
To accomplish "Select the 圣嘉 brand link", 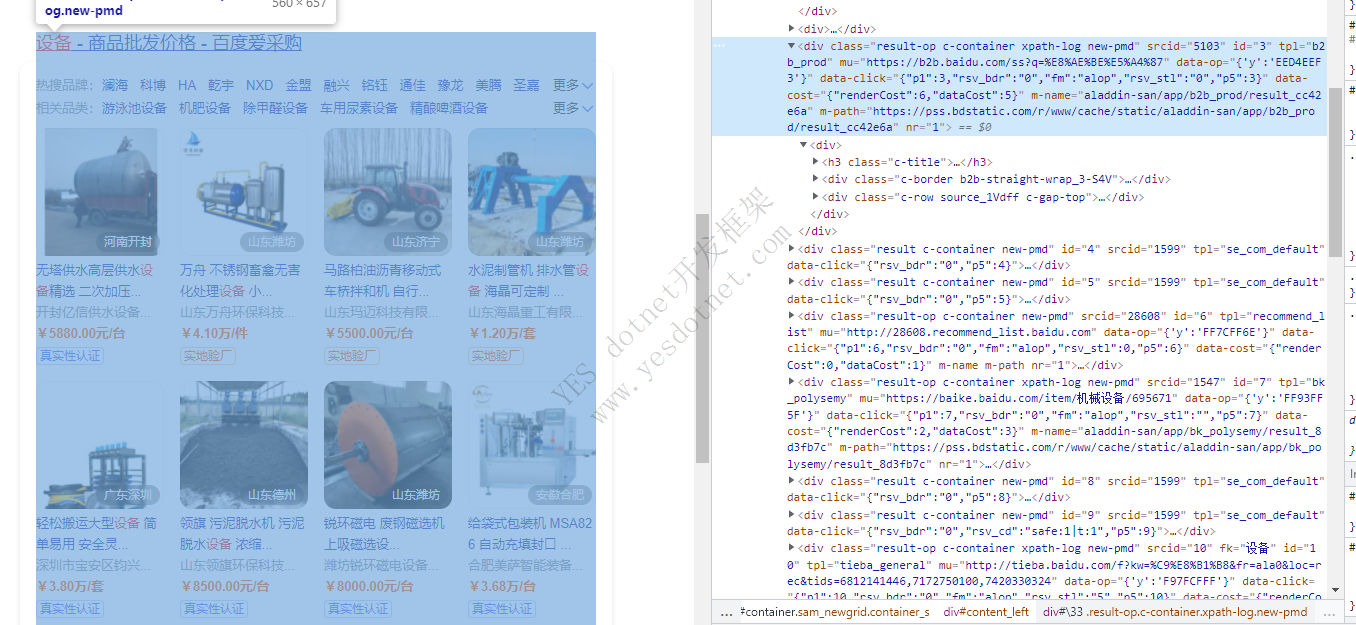I will (527, 86).
